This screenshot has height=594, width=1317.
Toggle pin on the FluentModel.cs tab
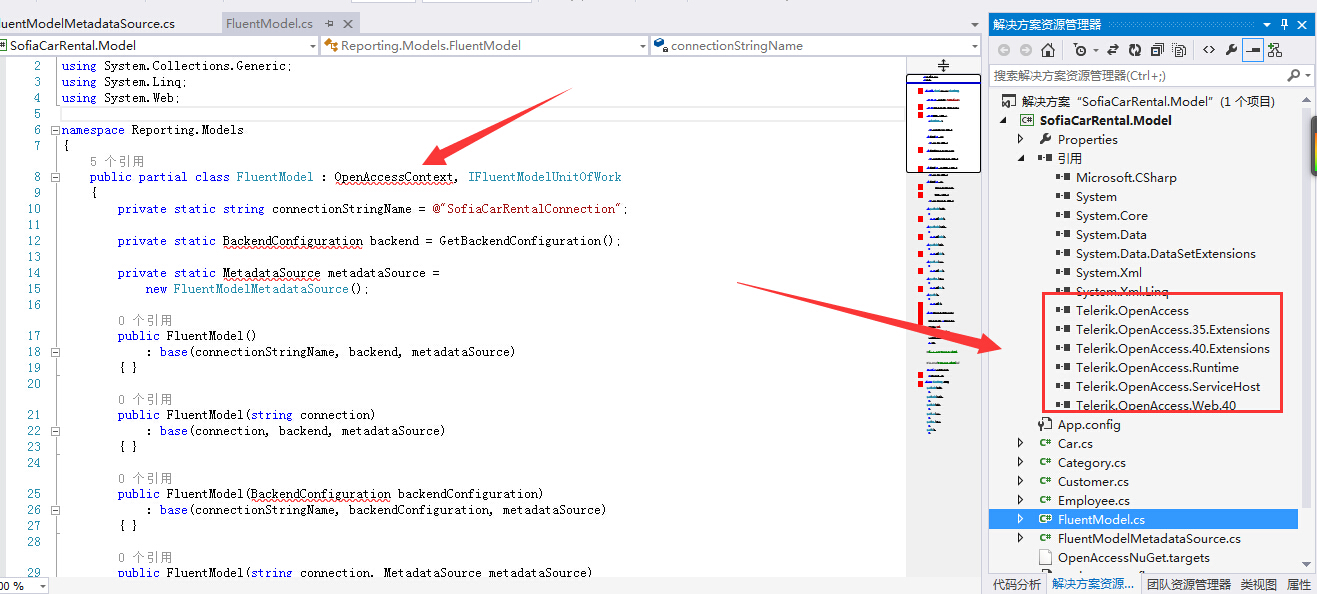(329, 23)
